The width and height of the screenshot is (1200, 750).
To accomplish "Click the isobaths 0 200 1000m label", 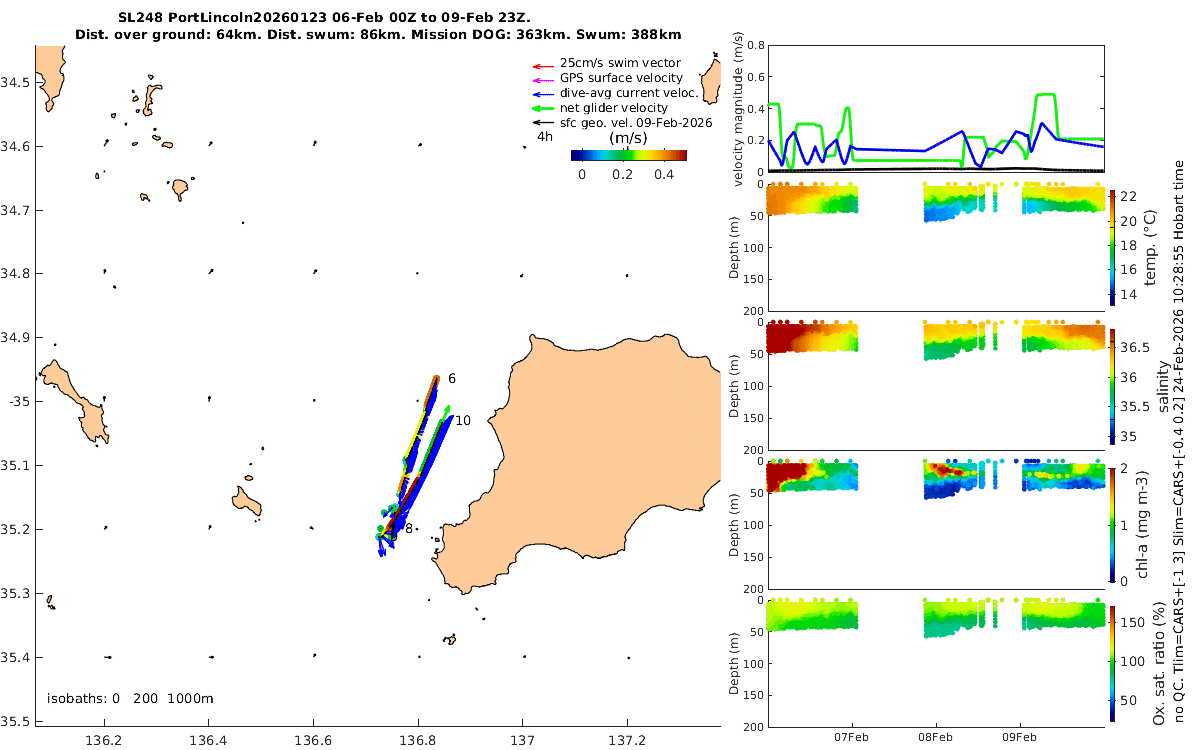I will (131, 698).
